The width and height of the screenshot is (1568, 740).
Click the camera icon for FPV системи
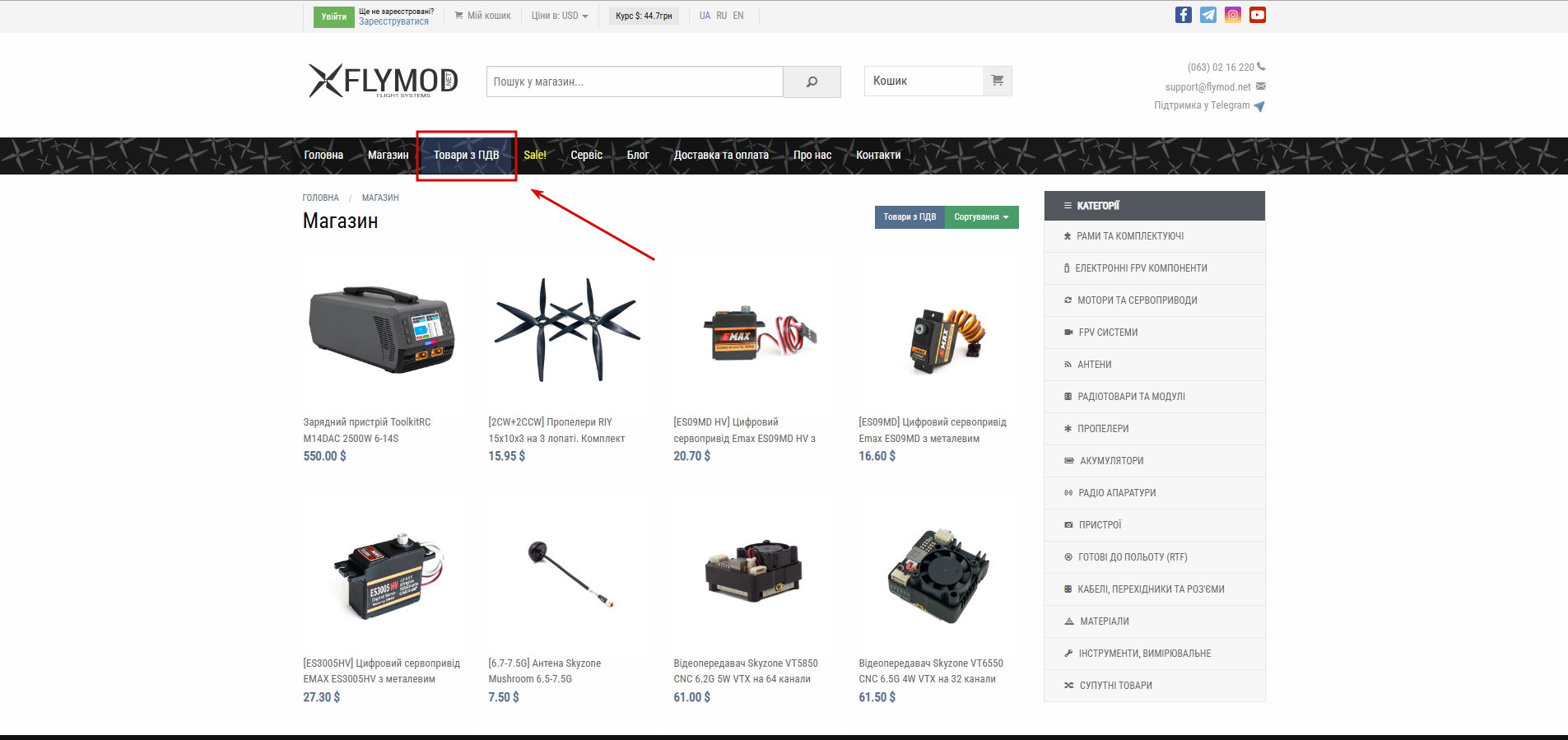1068,333
